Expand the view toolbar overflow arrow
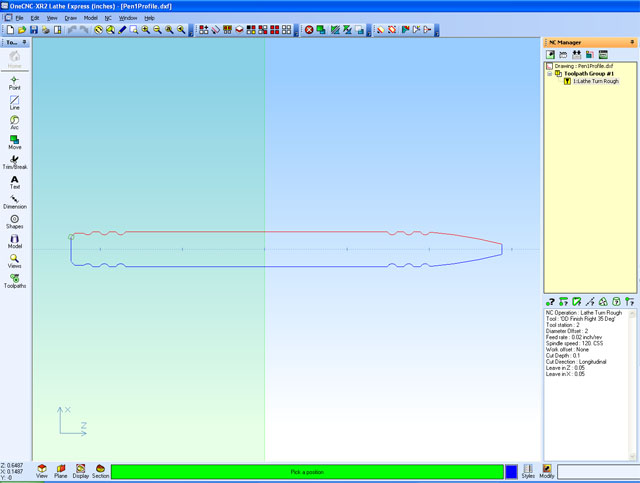The width and height of the screenshot is (640, 483). pos(191,30)
